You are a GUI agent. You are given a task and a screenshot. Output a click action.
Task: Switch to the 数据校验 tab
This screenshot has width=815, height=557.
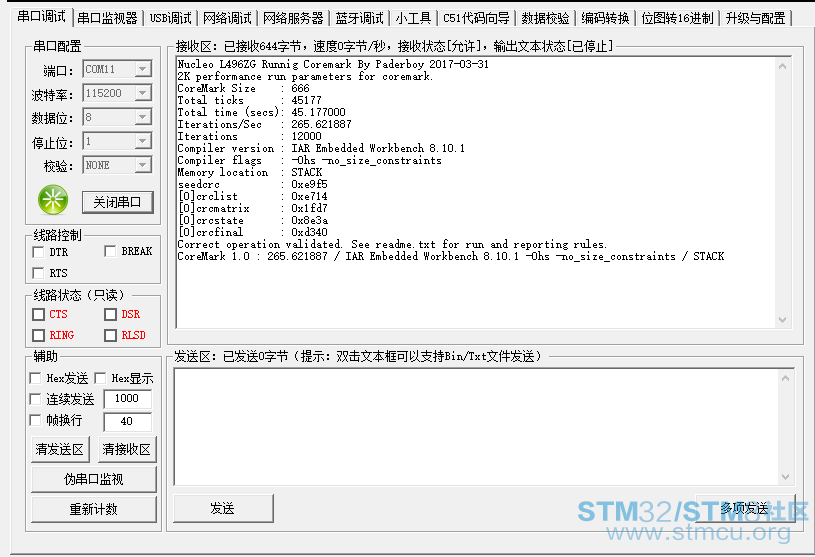(545, 19)
